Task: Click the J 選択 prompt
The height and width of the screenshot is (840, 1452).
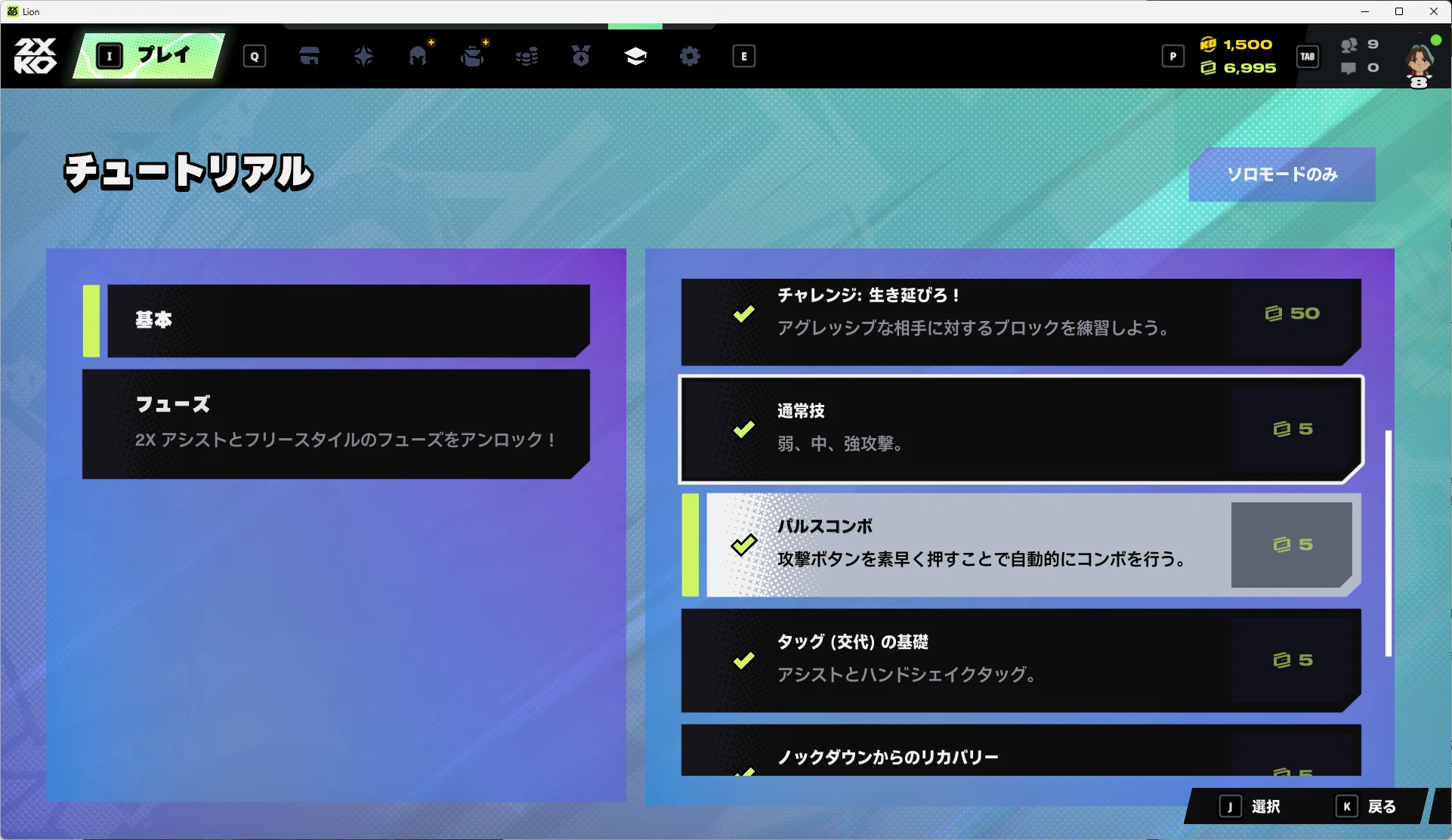Action: (1250, 807)
